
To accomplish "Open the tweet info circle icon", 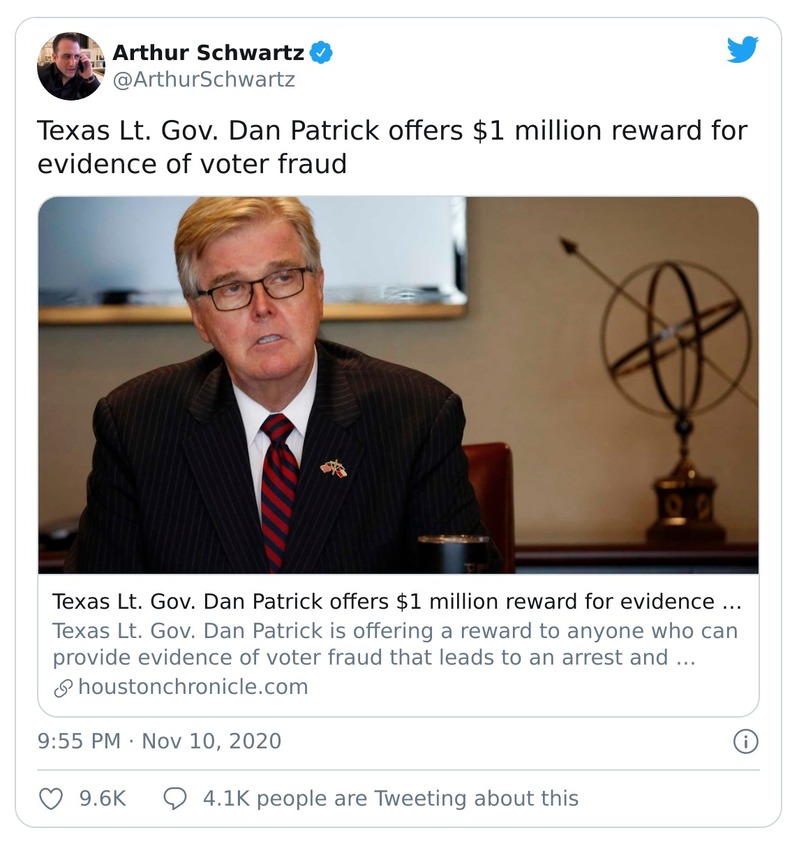I will (745, 741).
